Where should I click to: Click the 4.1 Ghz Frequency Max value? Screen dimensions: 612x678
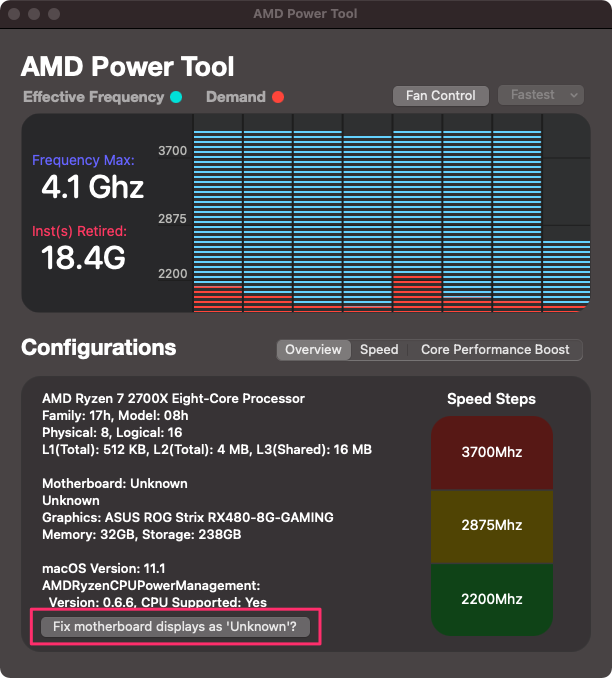coord(92,187)
